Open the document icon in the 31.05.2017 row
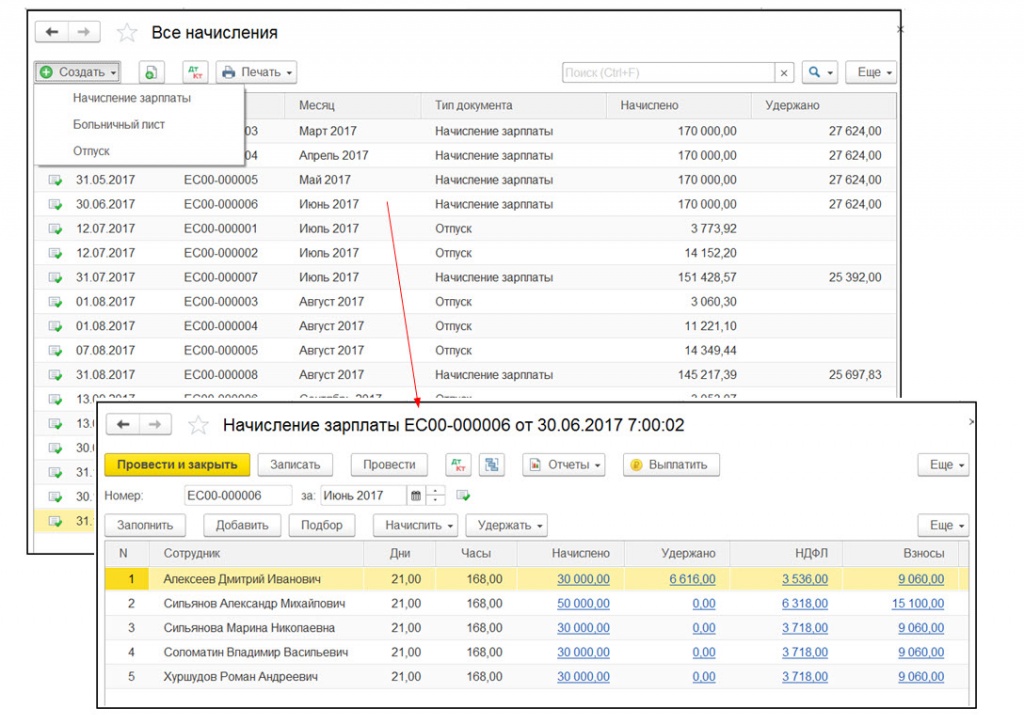Viewport: 1024px width, 724px height. [x=56, y=180]
